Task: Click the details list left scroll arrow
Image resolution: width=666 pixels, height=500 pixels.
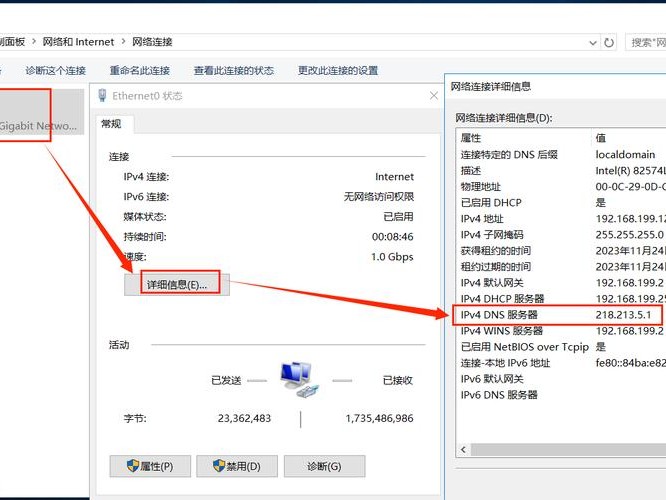Action: [463, 449]
